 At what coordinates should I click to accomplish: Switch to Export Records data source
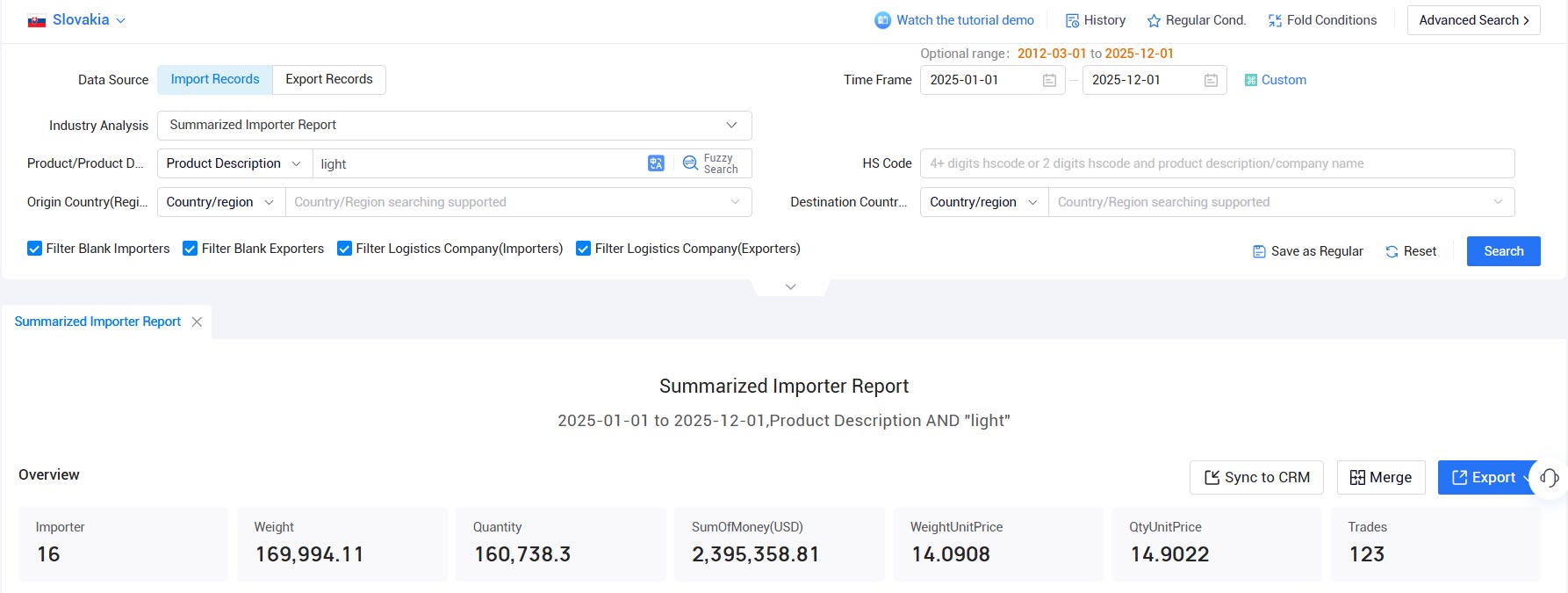coord(329,79)
